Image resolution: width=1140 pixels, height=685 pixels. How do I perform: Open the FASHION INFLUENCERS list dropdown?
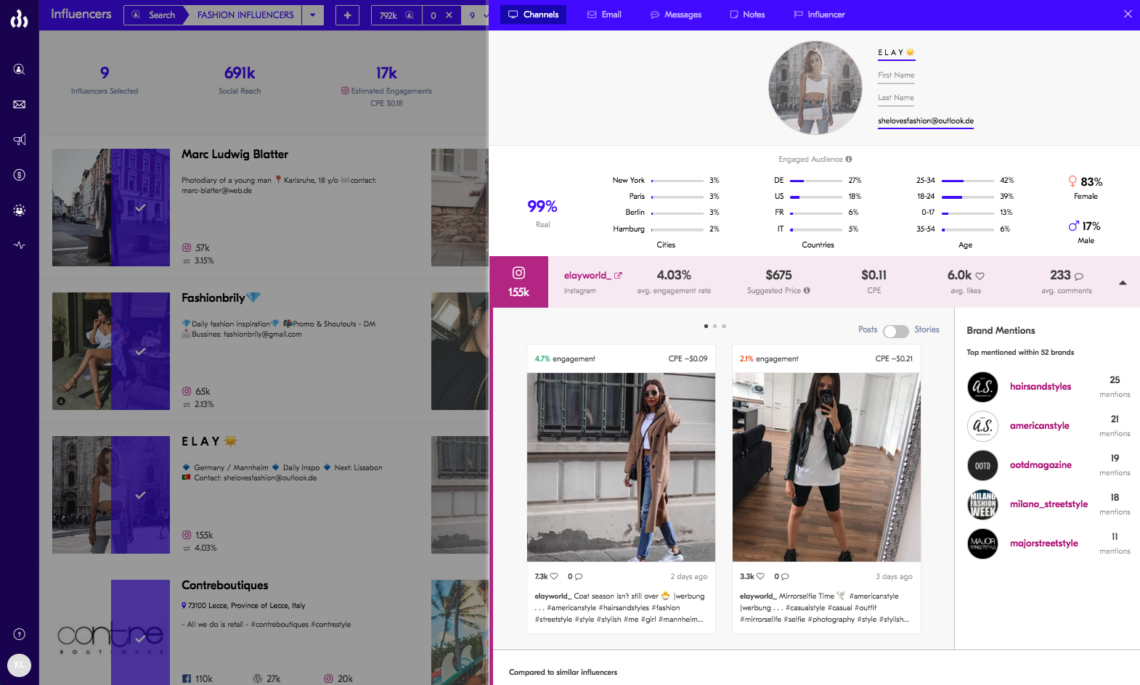312,15
